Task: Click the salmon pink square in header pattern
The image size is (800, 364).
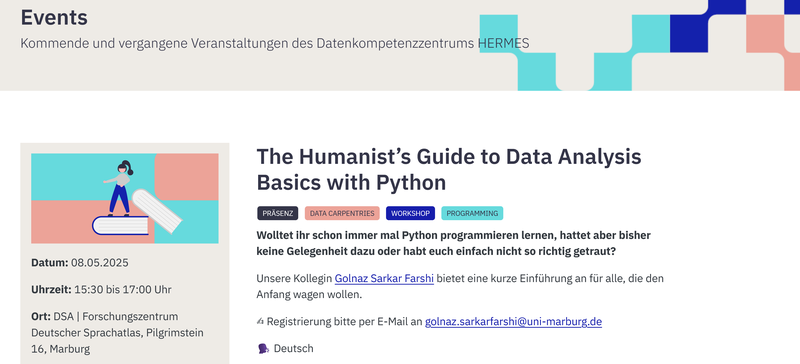Action: coord(765,33)
